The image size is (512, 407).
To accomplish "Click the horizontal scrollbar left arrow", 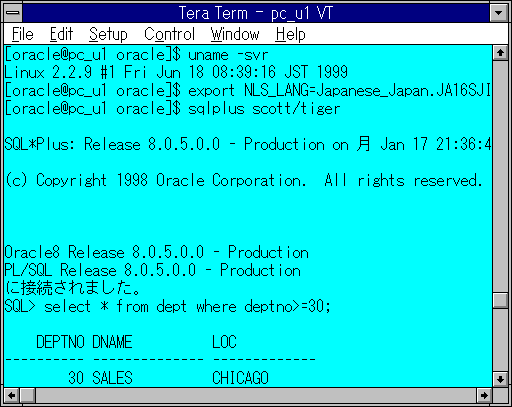I will 12,396.
